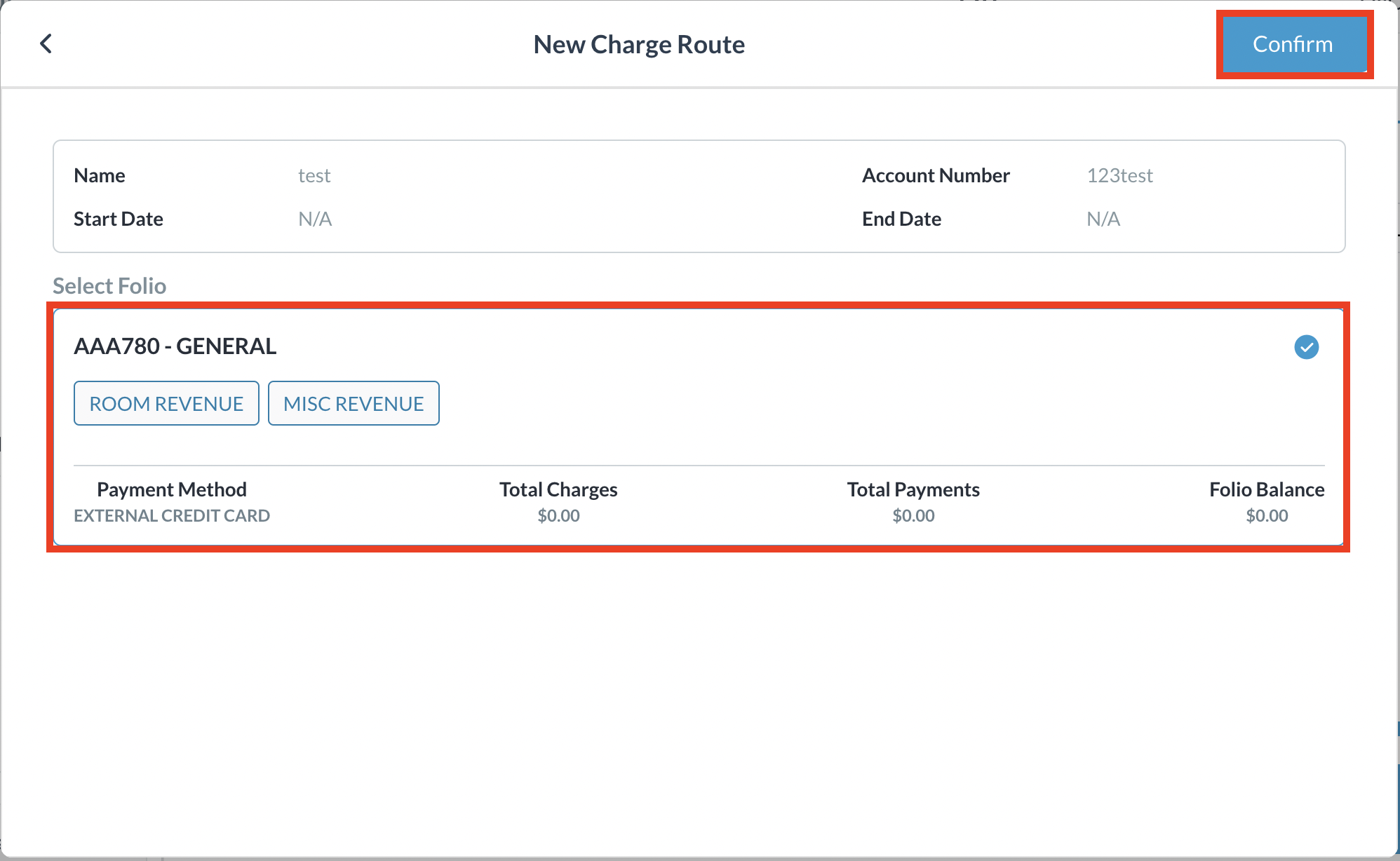Click the Folio Balance $0.00 amount
Image resolution: width=1400 pixels, height=861 pixels.
pos(1267,516)
